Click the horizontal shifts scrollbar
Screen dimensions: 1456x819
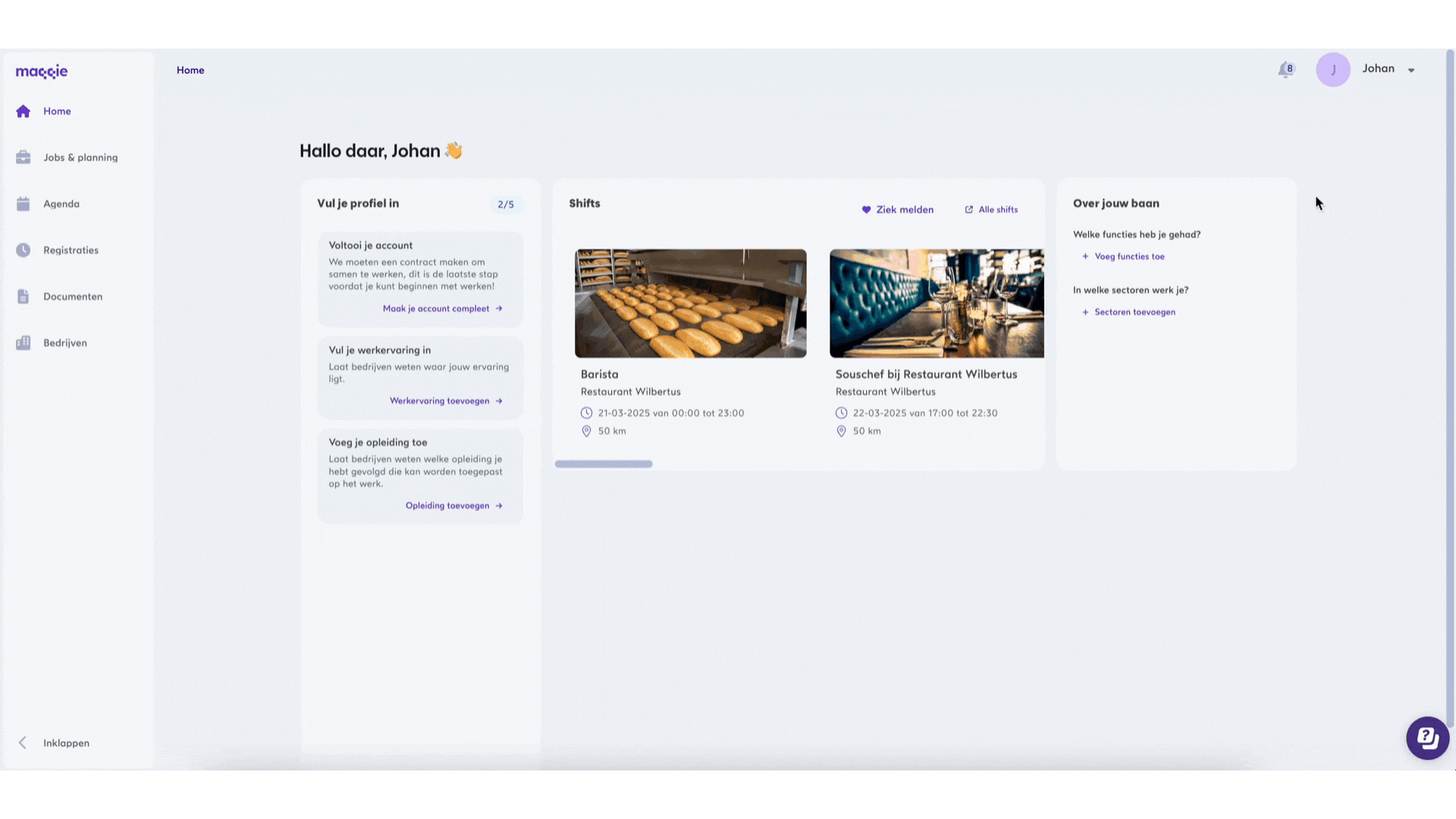[x=604, y=464]
